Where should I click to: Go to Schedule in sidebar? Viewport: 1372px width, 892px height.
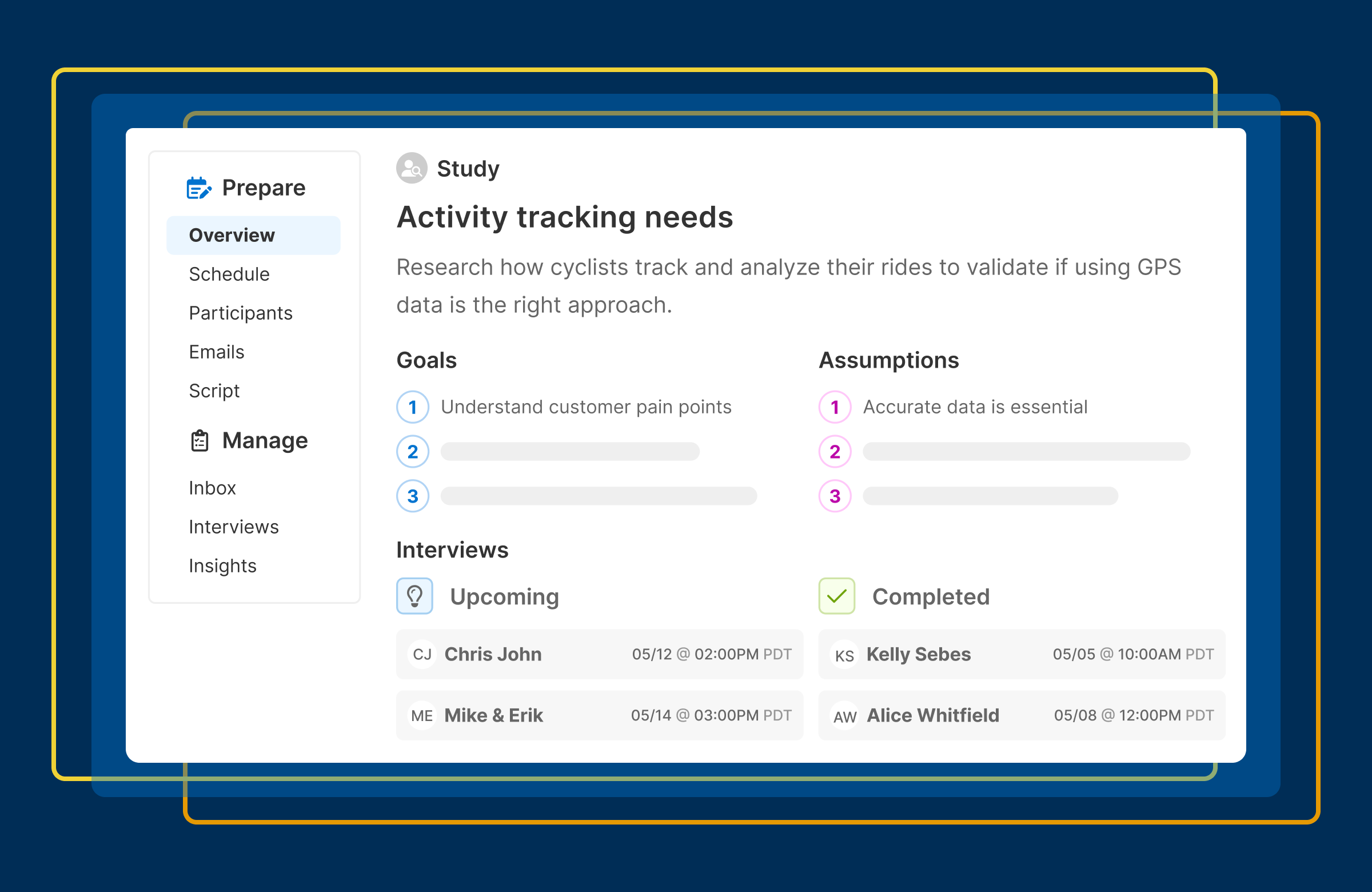229,274
